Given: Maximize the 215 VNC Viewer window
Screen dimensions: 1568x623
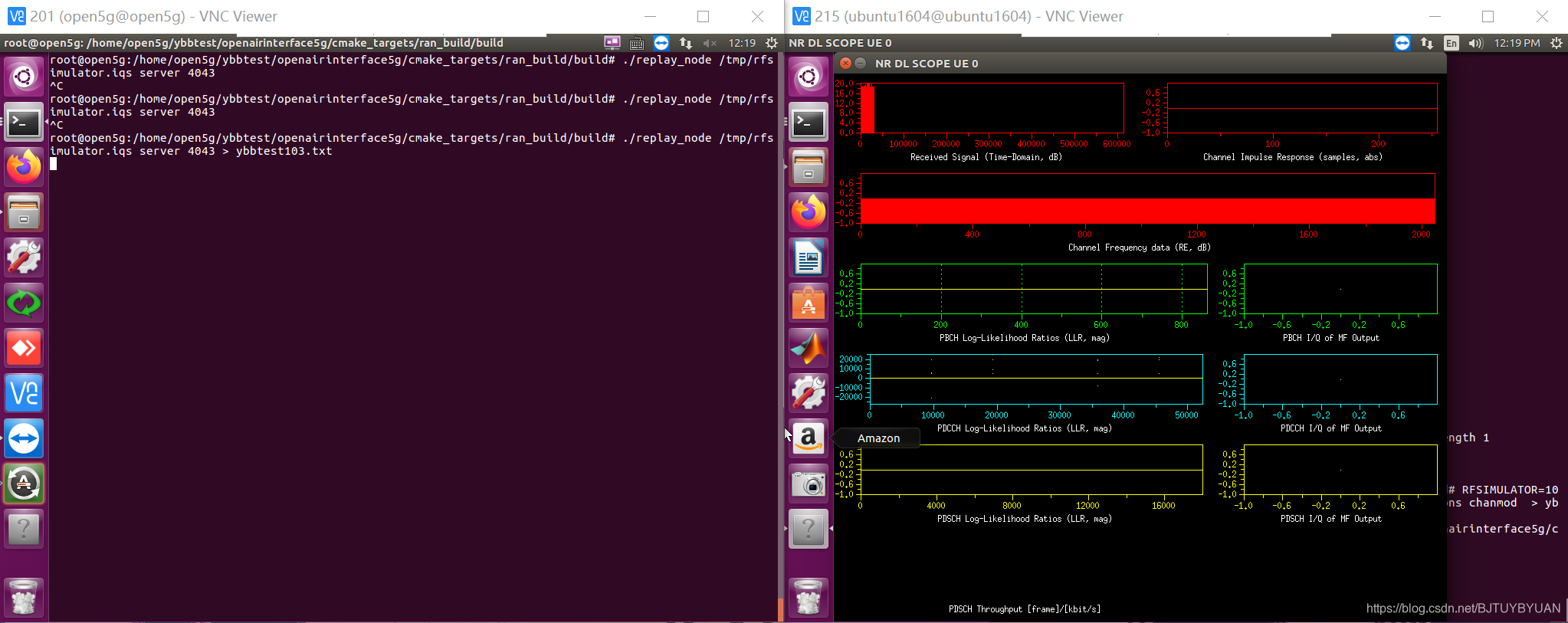Looking at the screenshot, I should [x=1488, y=16].
